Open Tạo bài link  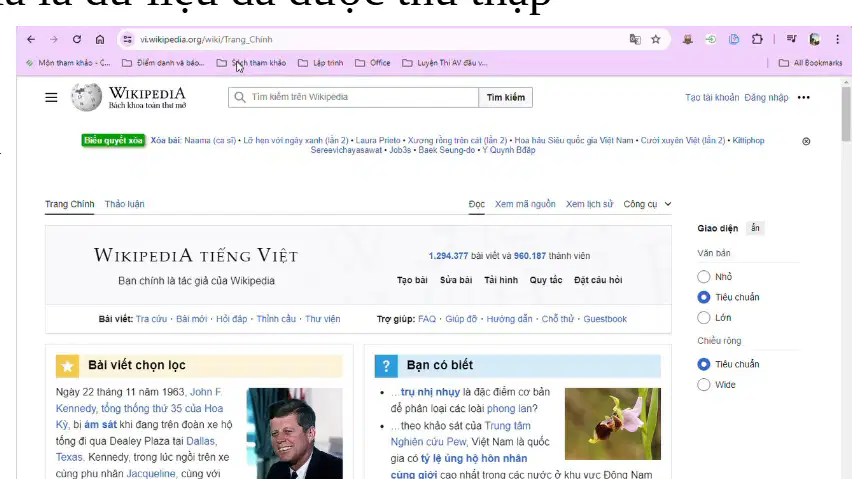point(412,280)
